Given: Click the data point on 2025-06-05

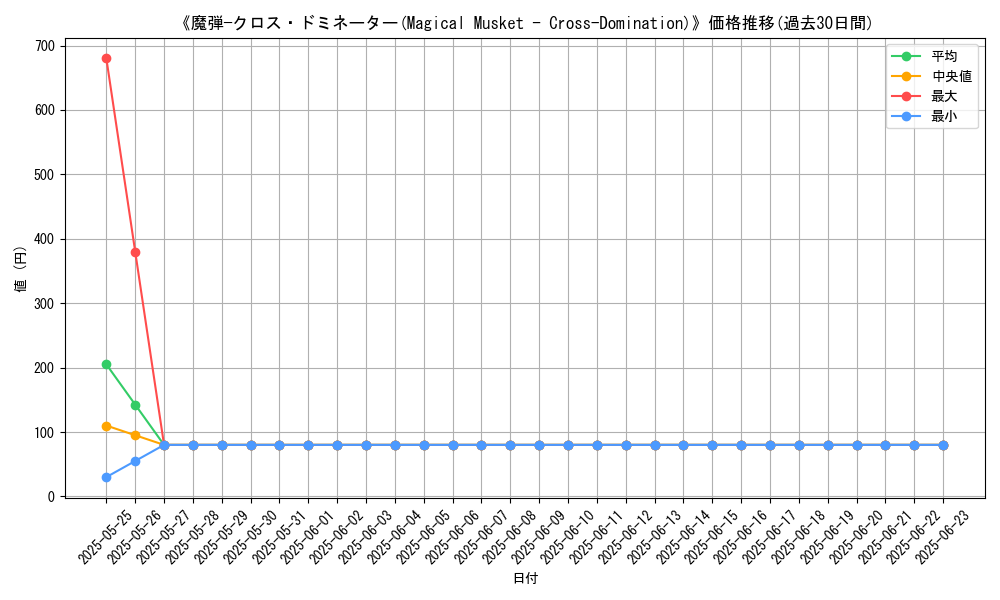Looking at the screenshot, I should click(424, 446).
